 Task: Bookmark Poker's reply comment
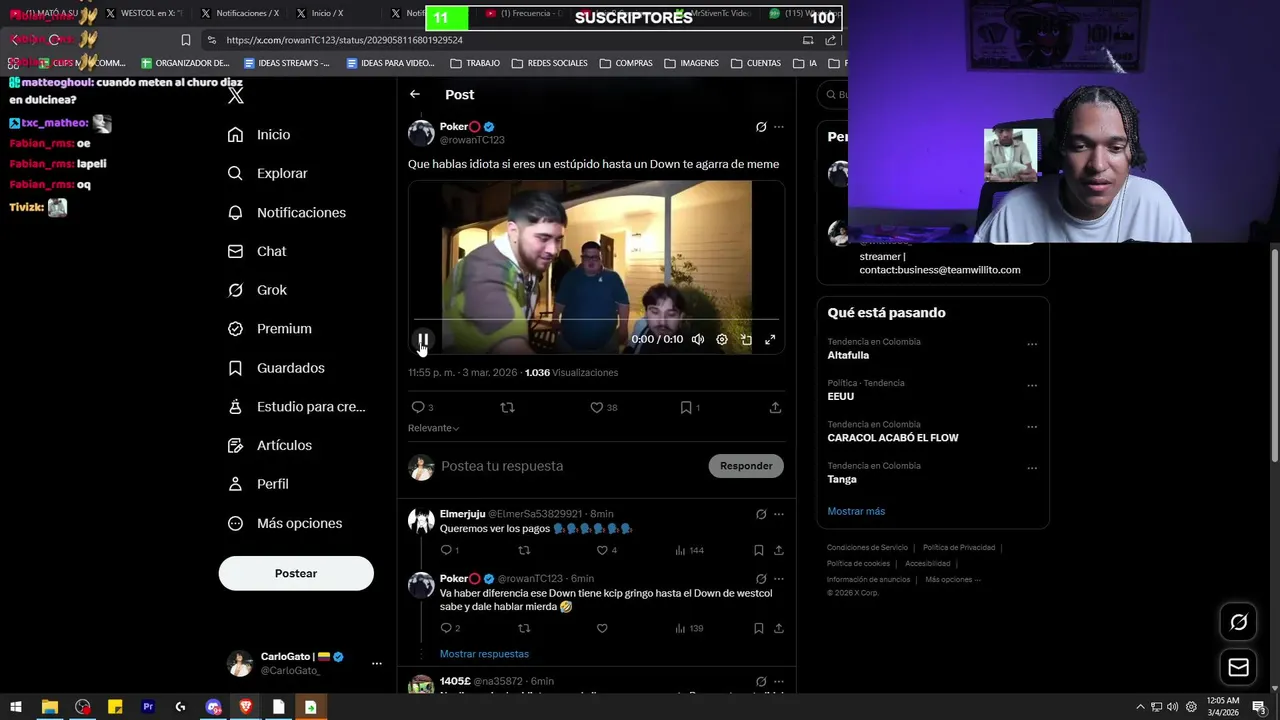pos(759,628)
